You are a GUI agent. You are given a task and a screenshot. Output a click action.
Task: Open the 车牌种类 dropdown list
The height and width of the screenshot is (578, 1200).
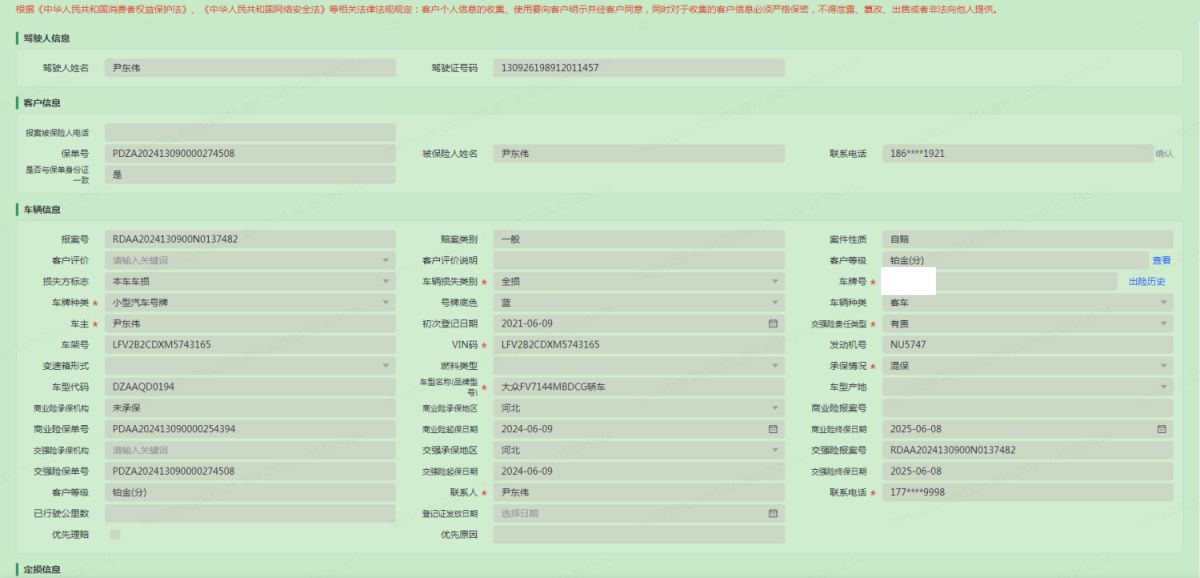coord(386,302)
